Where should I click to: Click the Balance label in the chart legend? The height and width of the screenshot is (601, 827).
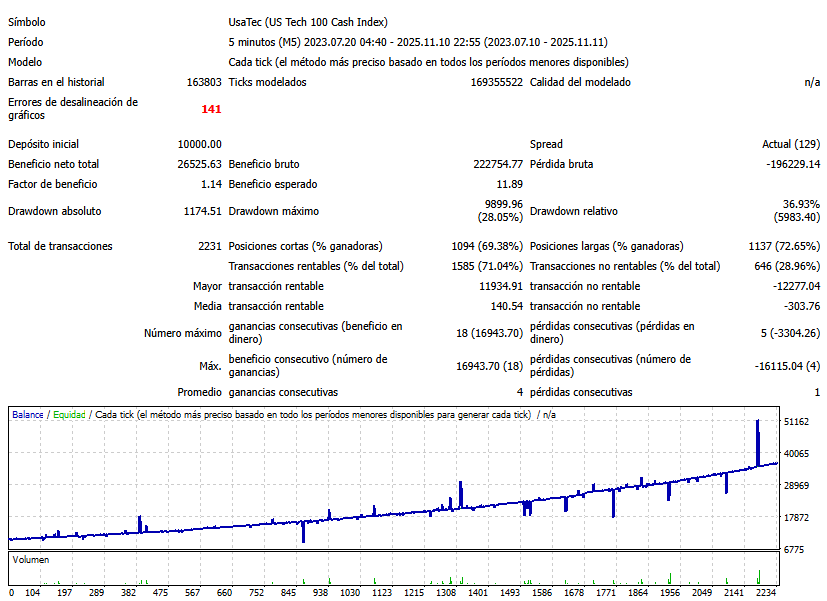(x=28, y=414)
